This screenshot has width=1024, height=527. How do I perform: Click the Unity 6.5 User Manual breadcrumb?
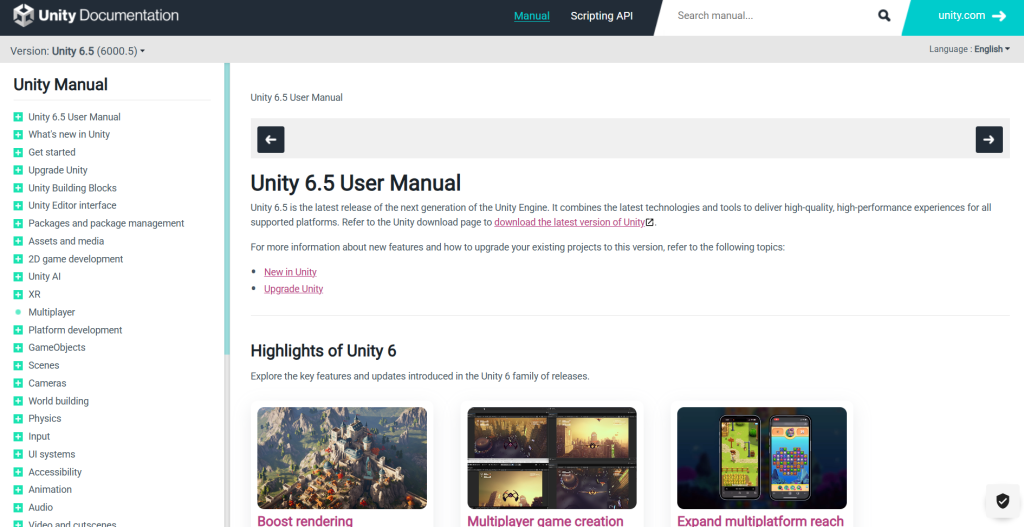(296, 97)
